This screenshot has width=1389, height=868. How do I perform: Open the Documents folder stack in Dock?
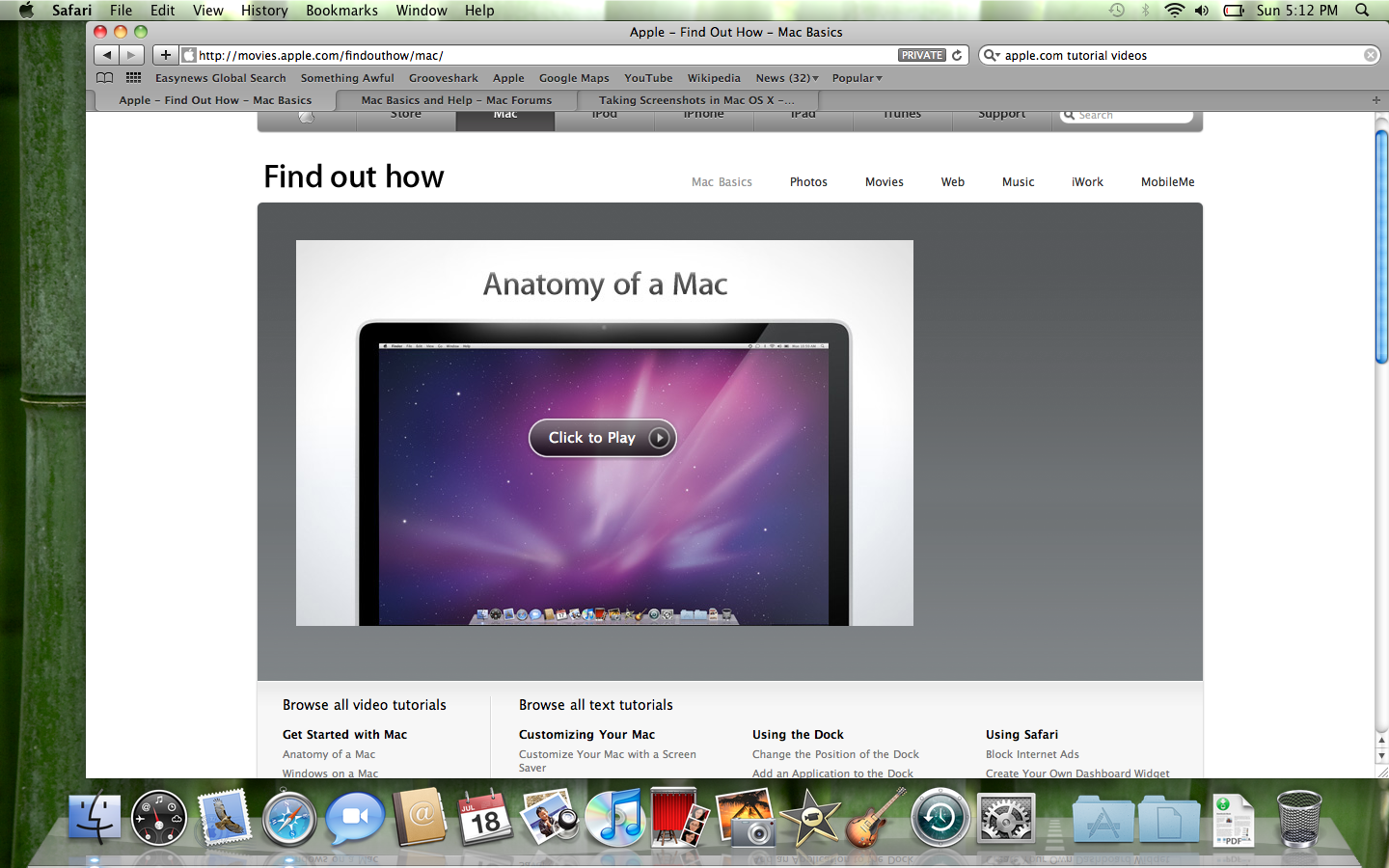(x=1168, y=820)
